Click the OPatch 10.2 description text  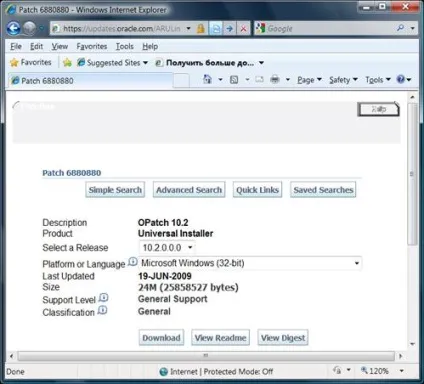tap(163, 222)
